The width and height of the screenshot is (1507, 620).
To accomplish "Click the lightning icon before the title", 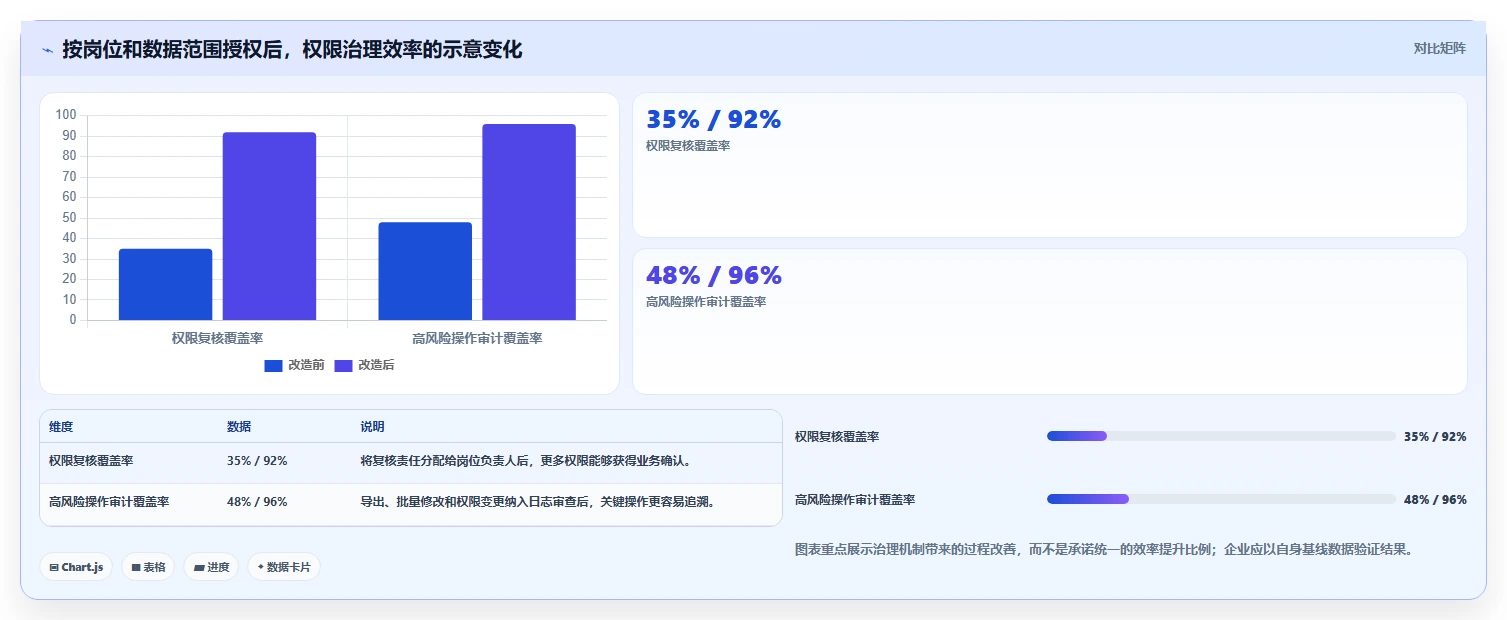I will tap(48, 50).
